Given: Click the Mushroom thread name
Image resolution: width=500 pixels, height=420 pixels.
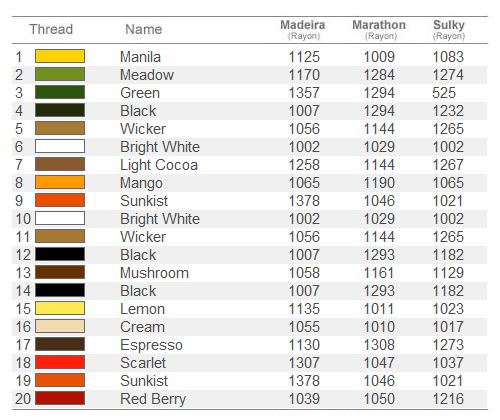Looking at the screenshot, I should tap(154, 273).
